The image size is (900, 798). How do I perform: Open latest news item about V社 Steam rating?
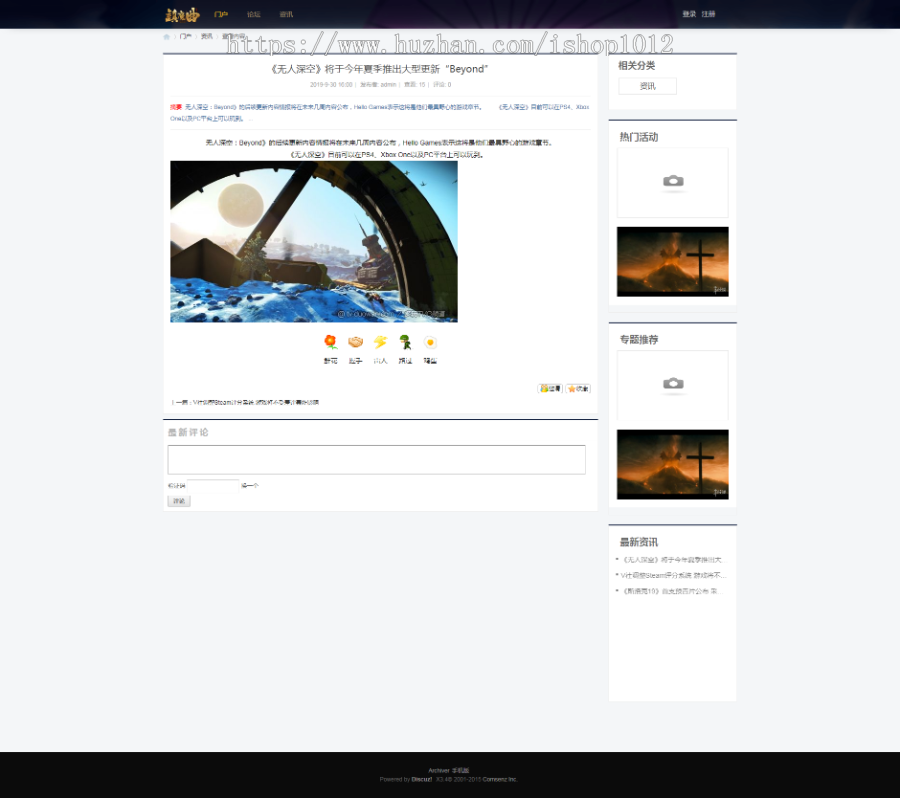point(674,575)
